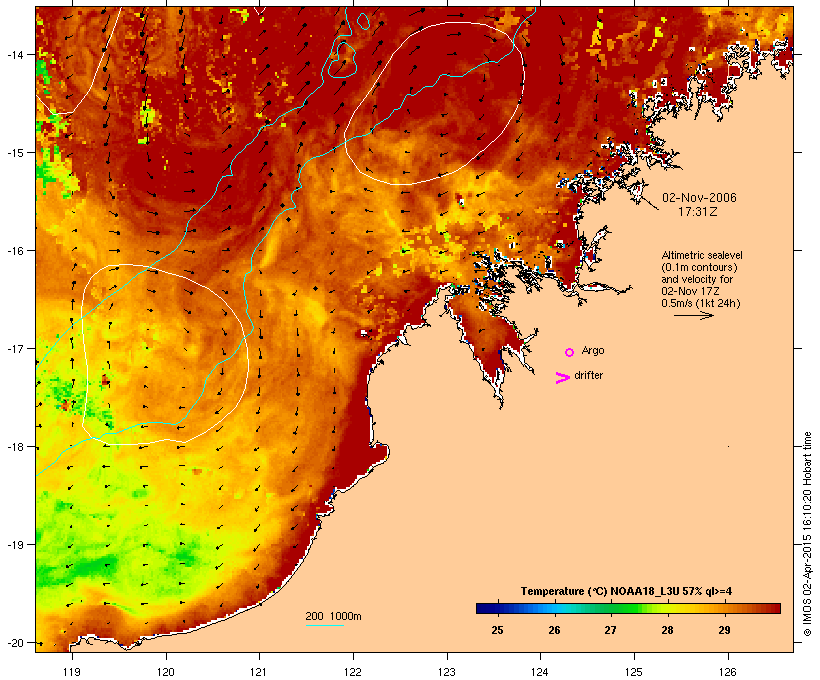
Task: Click the '-19' latitude axis label
Action: tap(14, 545)
